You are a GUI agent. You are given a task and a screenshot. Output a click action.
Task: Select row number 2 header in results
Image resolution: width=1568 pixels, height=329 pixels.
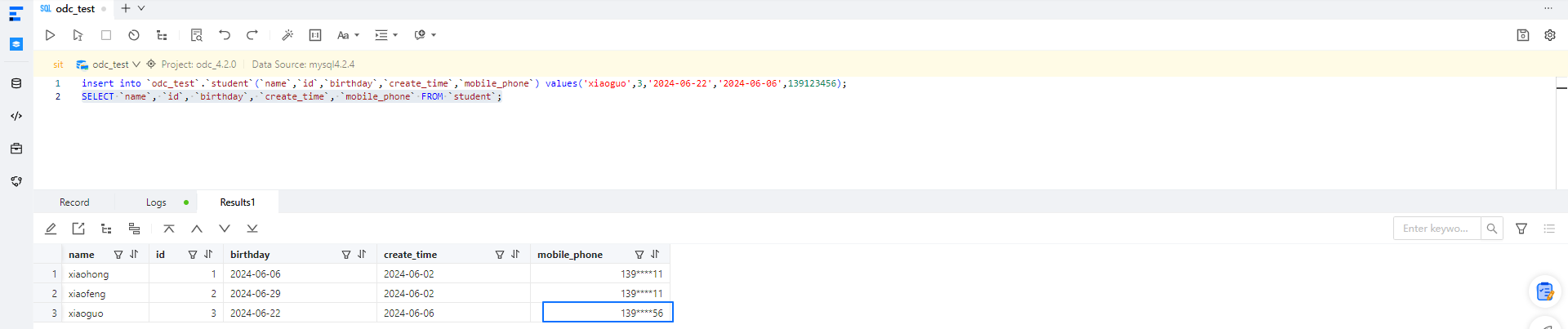48,294
